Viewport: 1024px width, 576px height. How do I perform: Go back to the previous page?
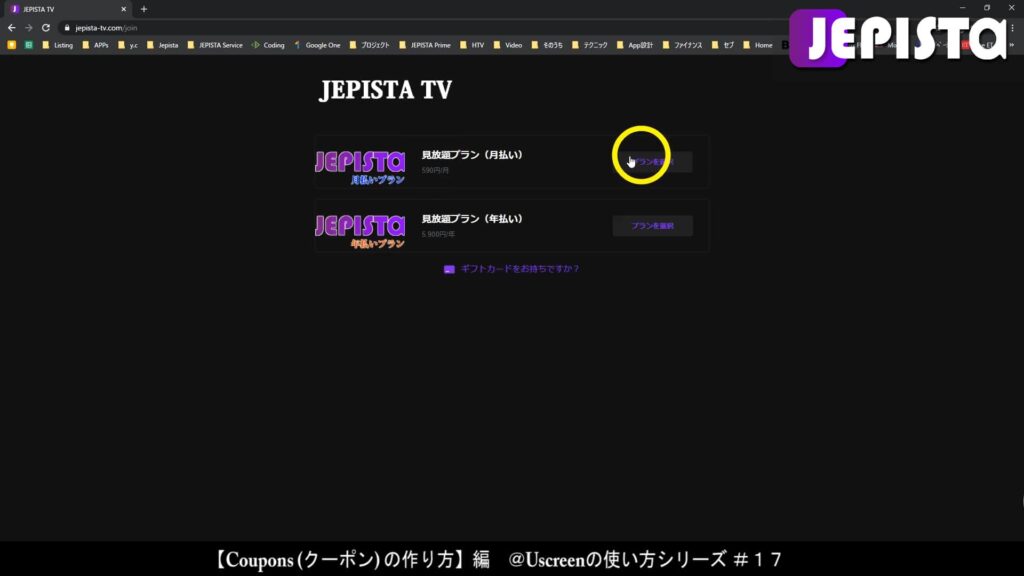[11, 27]
